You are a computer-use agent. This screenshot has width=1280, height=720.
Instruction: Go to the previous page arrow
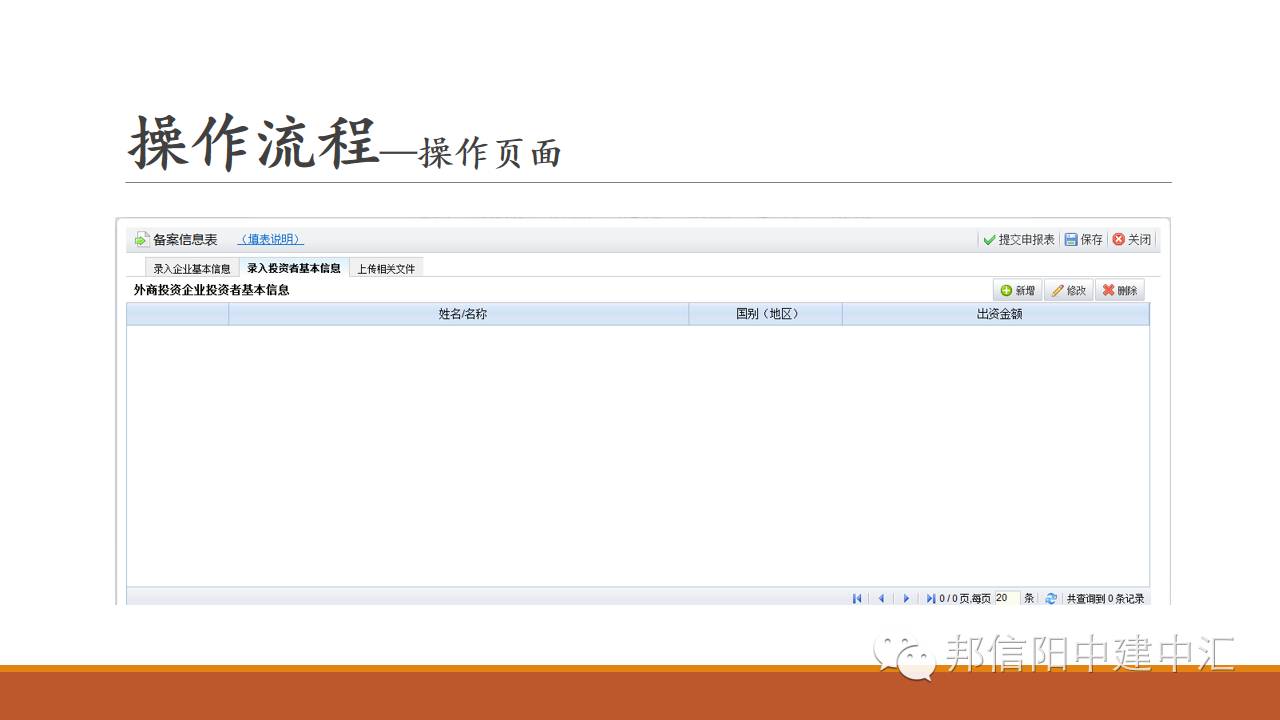[x=881, y=598]
